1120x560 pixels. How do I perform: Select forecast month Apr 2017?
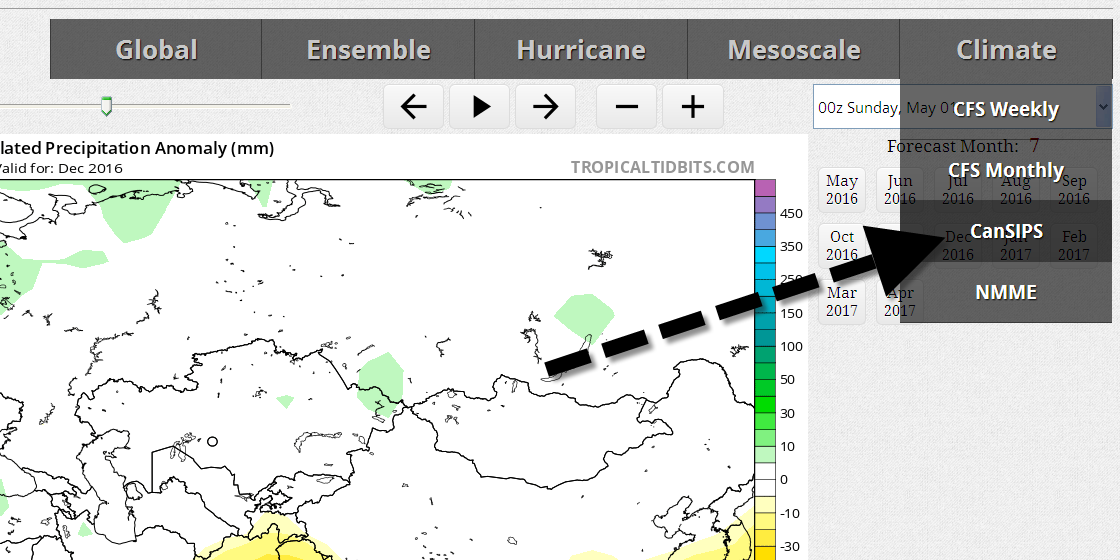[x=899, y=302]
